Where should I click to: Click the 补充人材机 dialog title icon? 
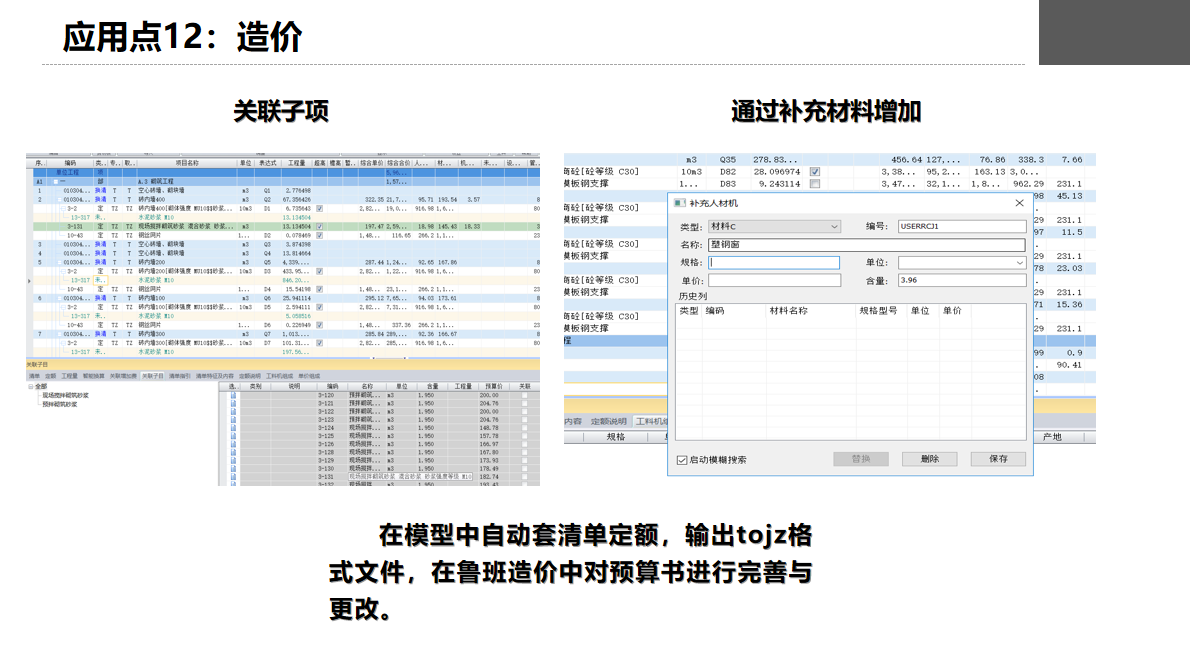(681, 203)
